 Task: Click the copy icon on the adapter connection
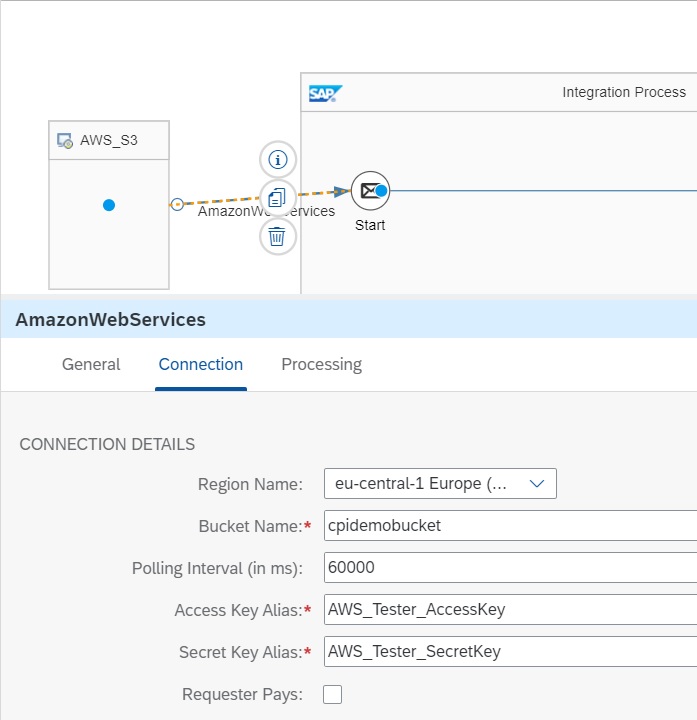(x=277, y=198)
